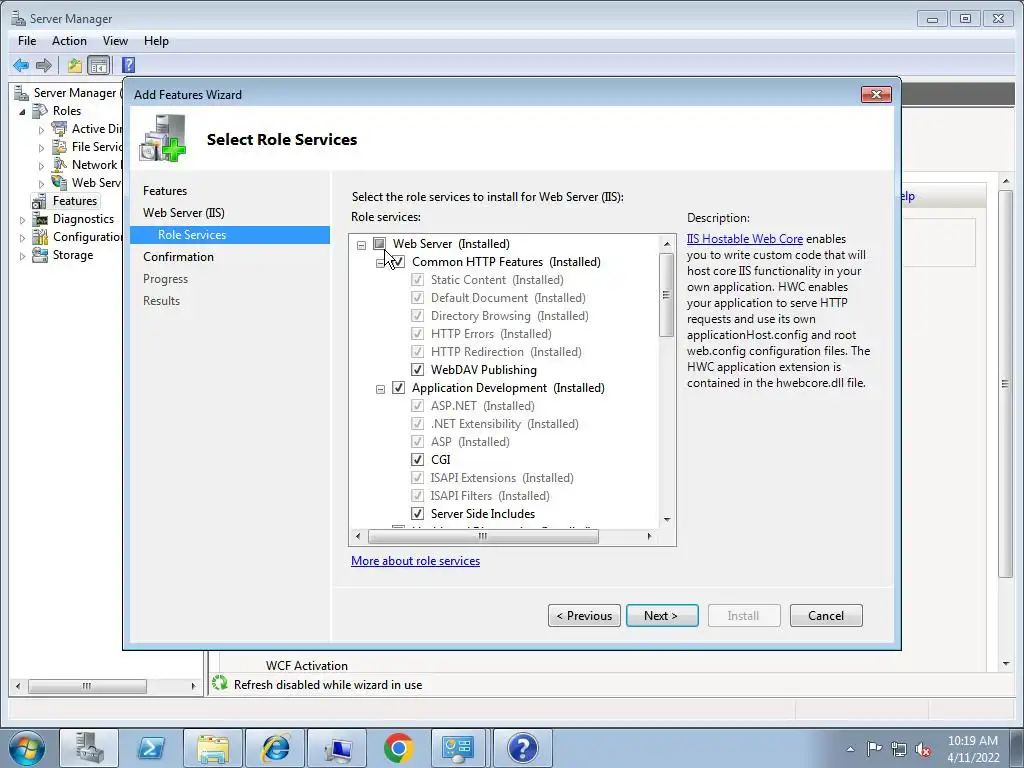Go to the Web Server (IIS) wizard step
This screenshot has width=1024, height=768.
tap(184, 213)
